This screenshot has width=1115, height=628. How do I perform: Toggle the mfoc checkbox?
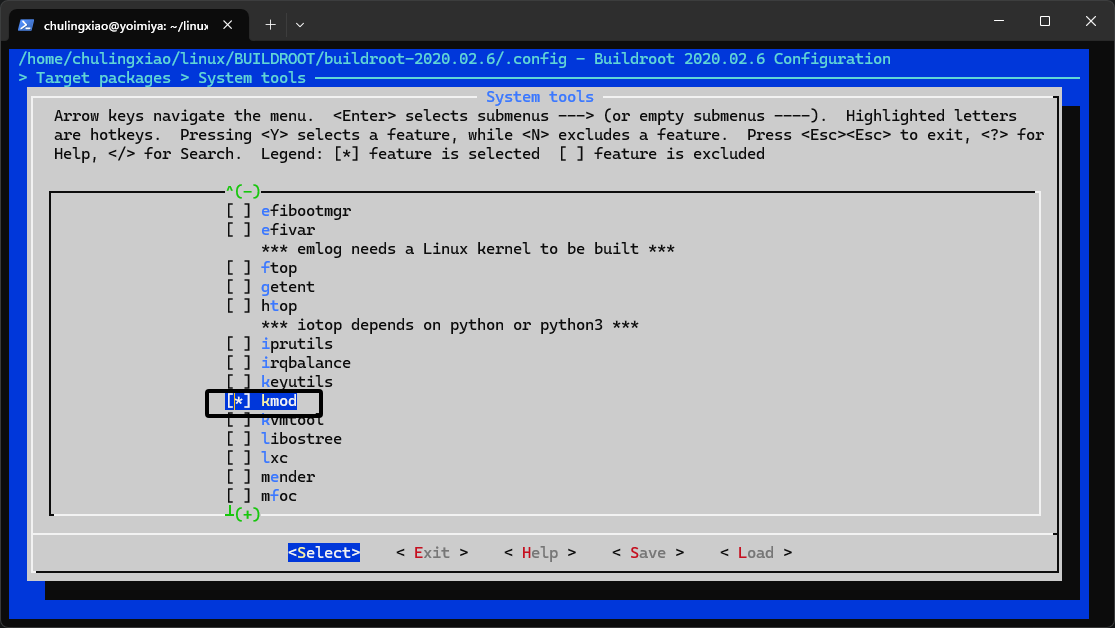point(238,496)
